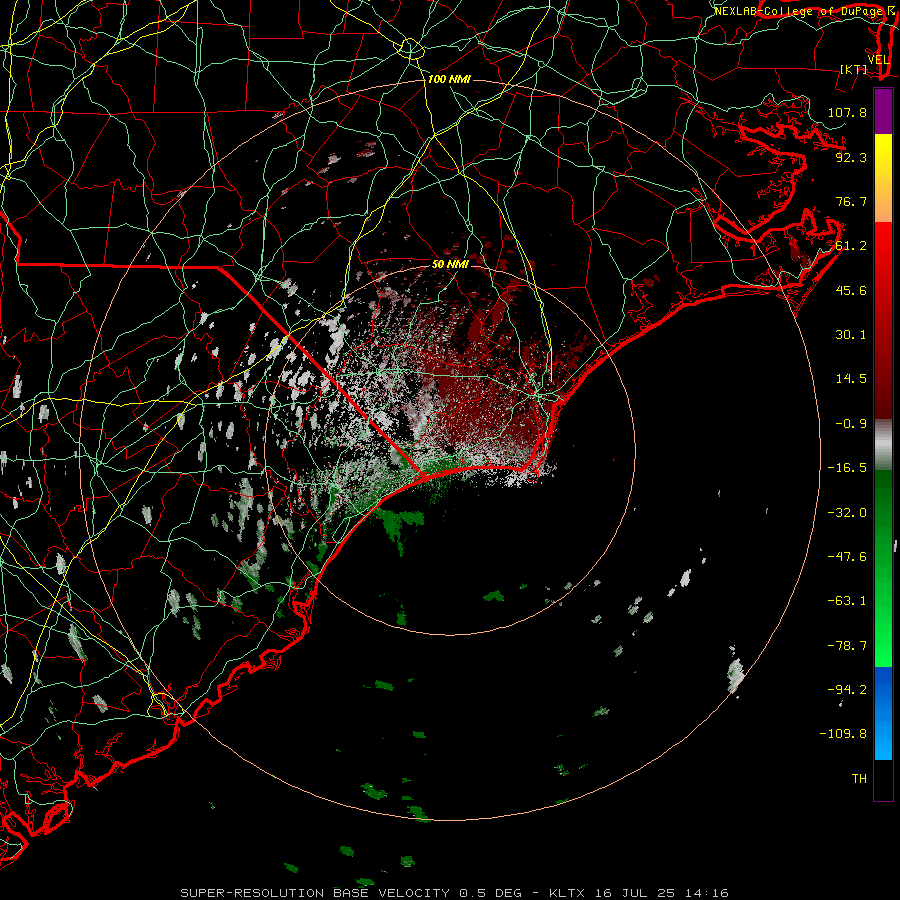
Task: Select the -63.1 velocity scale value
Action: [x=847, y=601]
